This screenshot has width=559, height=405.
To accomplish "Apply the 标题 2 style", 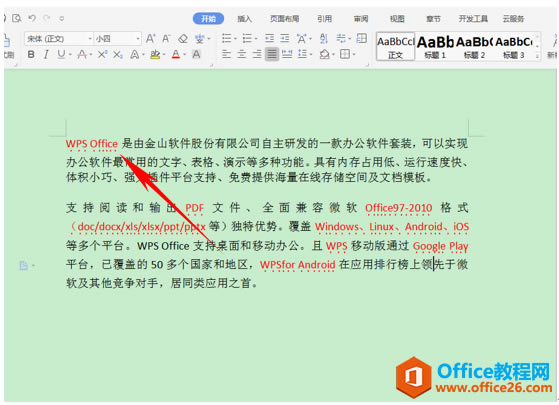I will 474,46.
